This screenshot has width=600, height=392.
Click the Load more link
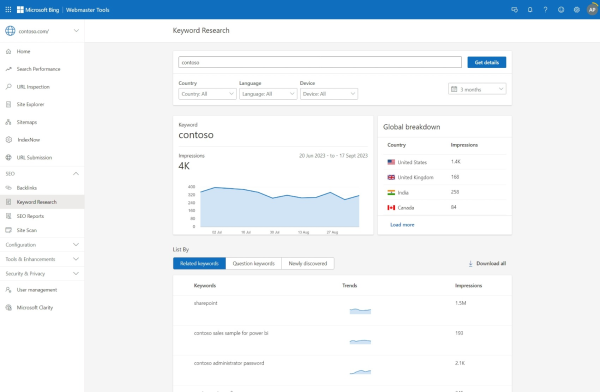tap(402, 225)
